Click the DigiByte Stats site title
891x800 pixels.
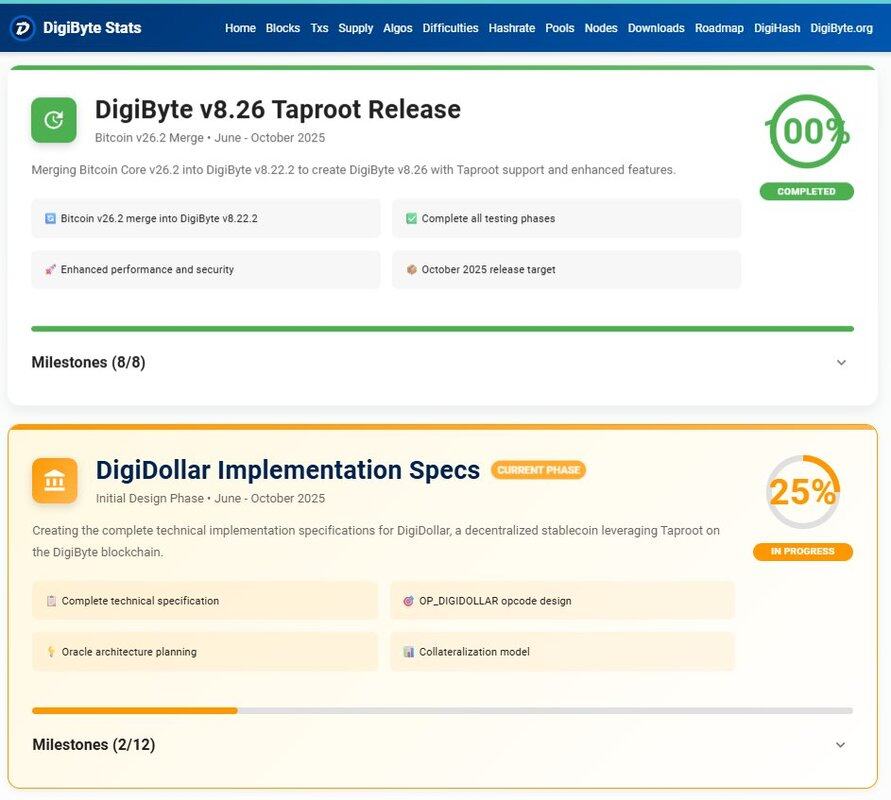pyautogui.click(x=92, y=28)
